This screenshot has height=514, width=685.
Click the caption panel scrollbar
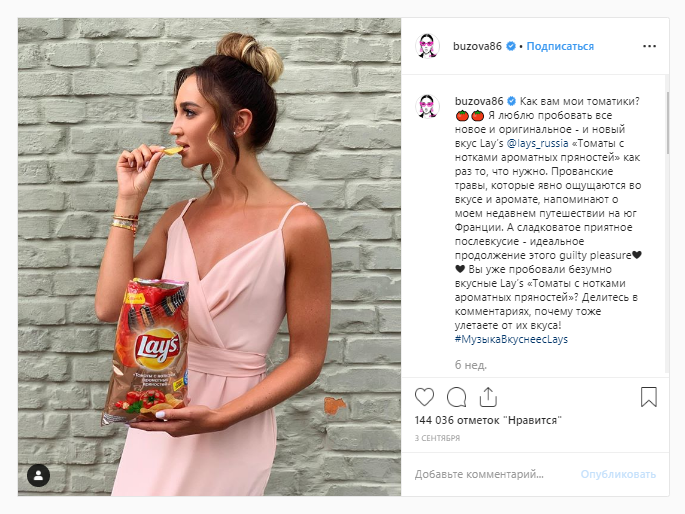[667, 122]
